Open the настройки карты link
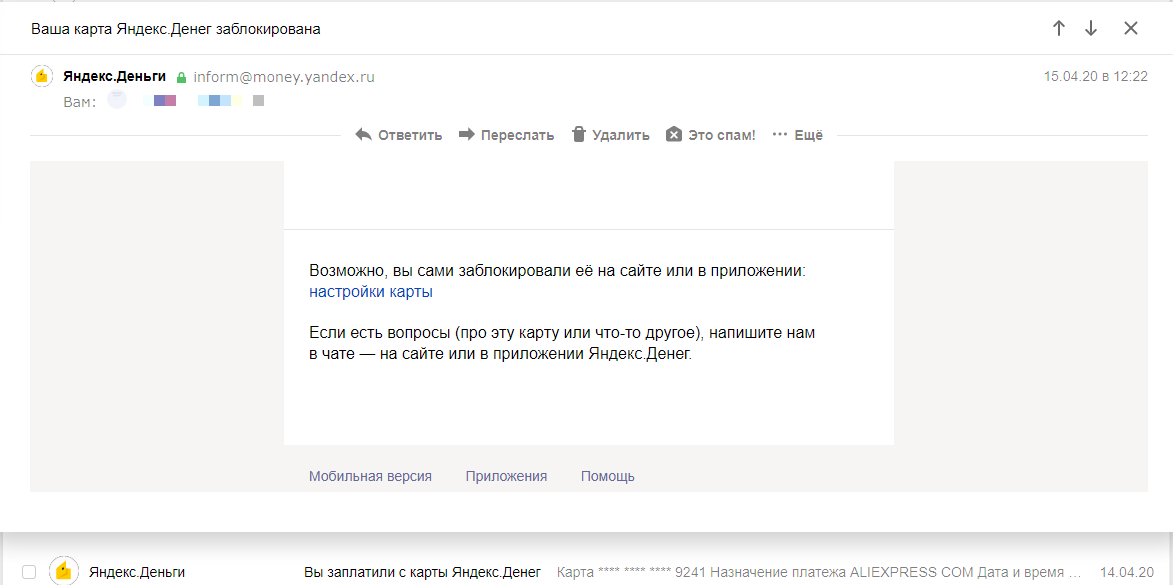 click(371, 292)
